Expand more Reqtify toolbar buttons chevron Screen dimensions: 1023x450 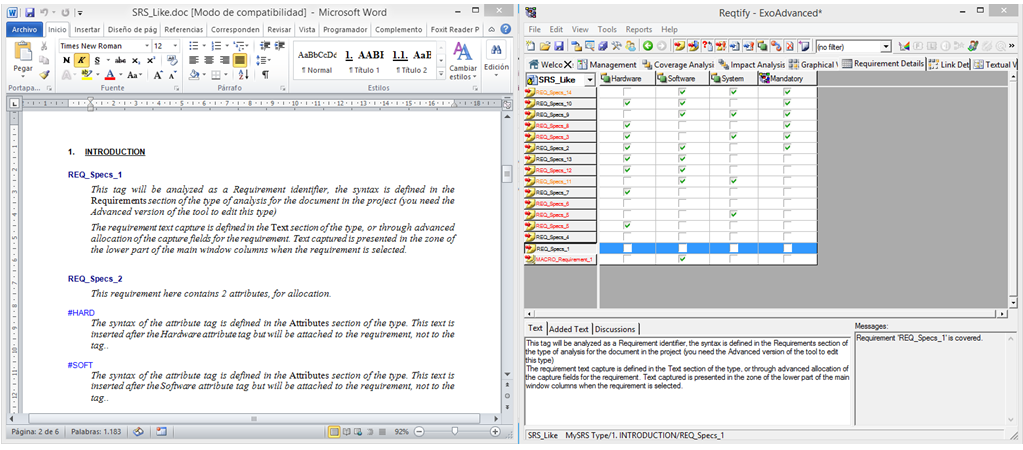pos(1010,46)
